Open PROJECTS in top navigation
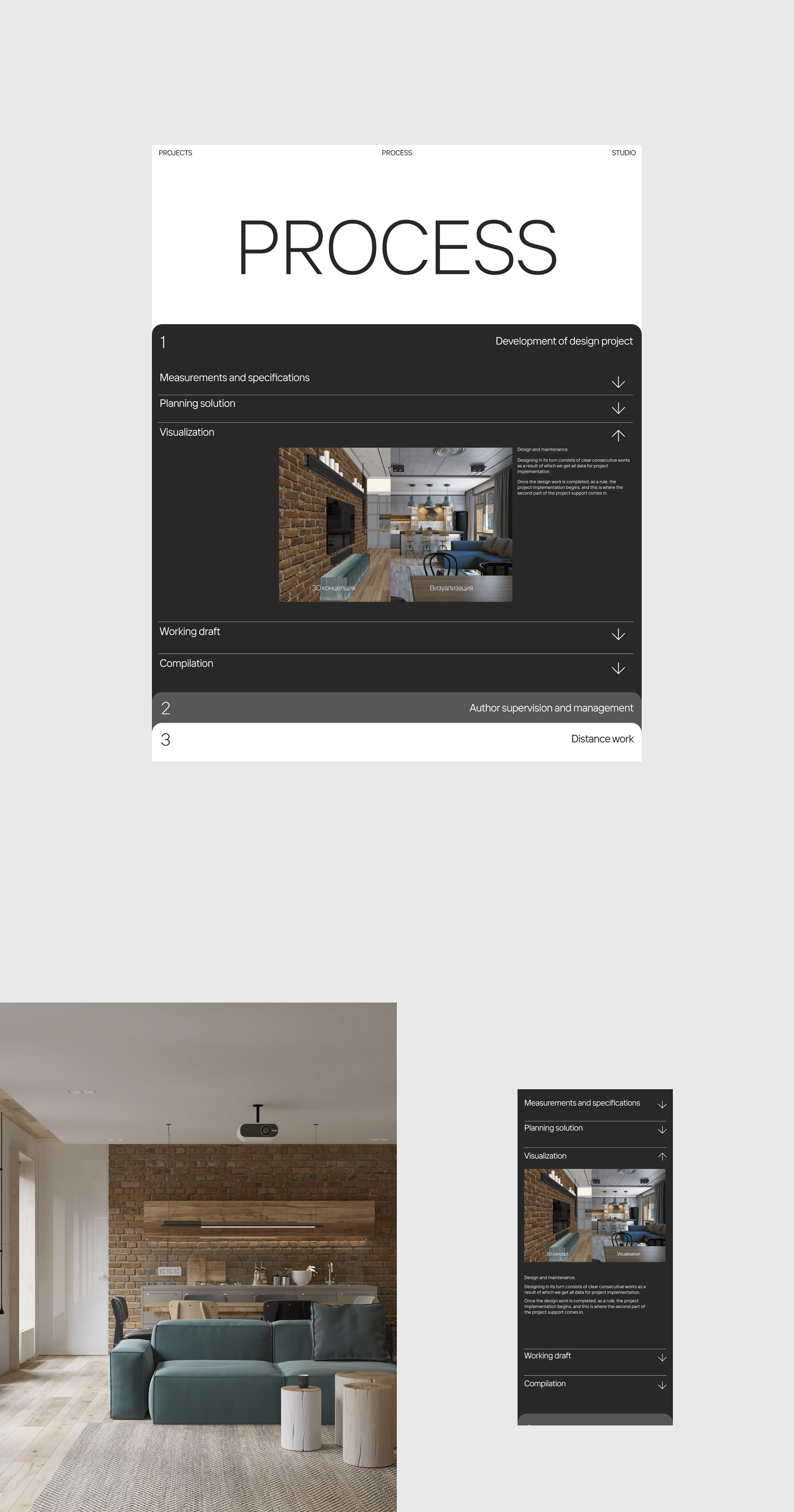The image size is (794, 1512). tap(175, 153)
